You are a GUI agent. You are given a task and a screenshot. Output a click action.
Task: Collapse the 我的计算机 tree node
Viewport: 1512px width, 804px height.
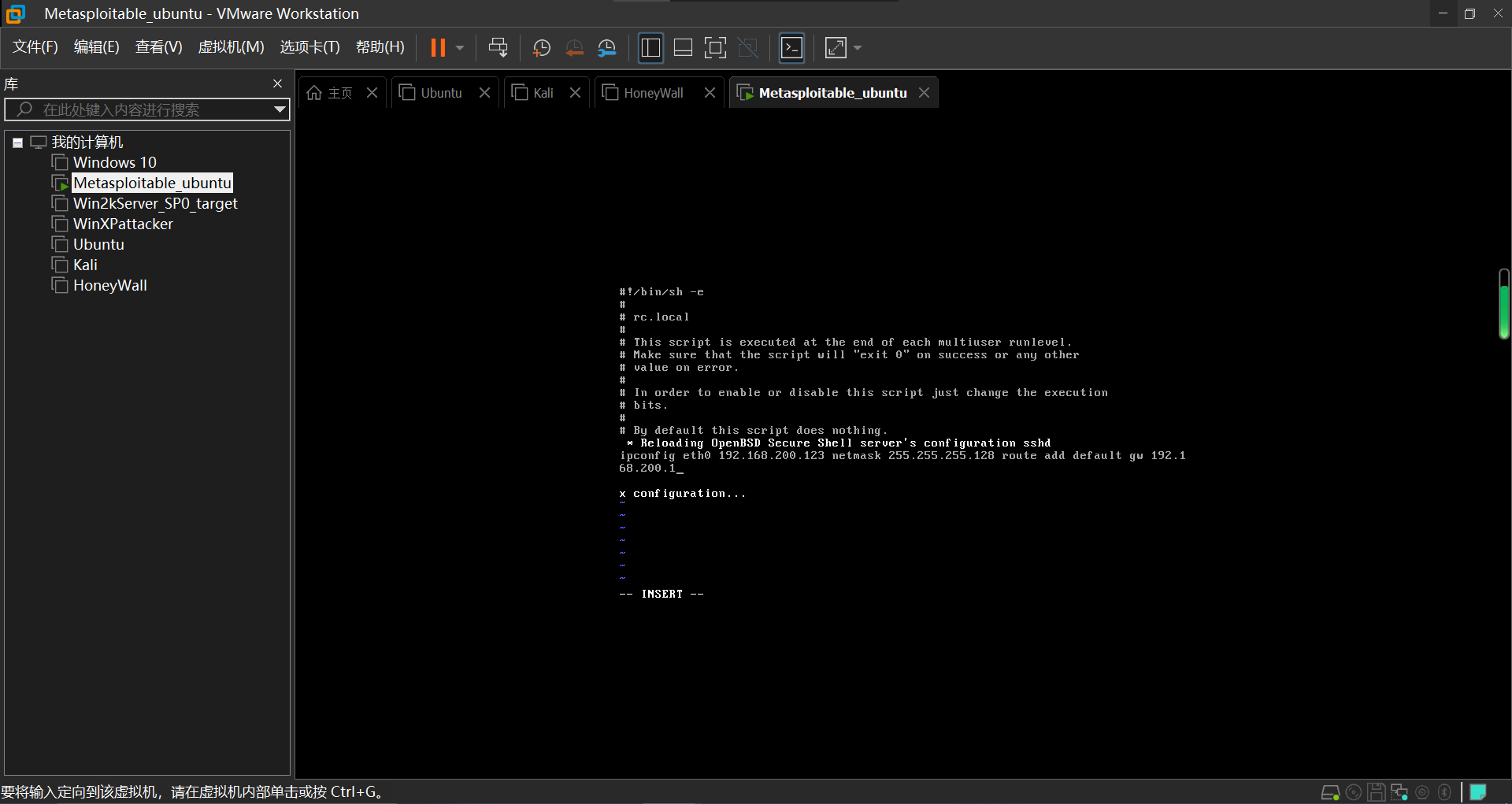point(17,143)
